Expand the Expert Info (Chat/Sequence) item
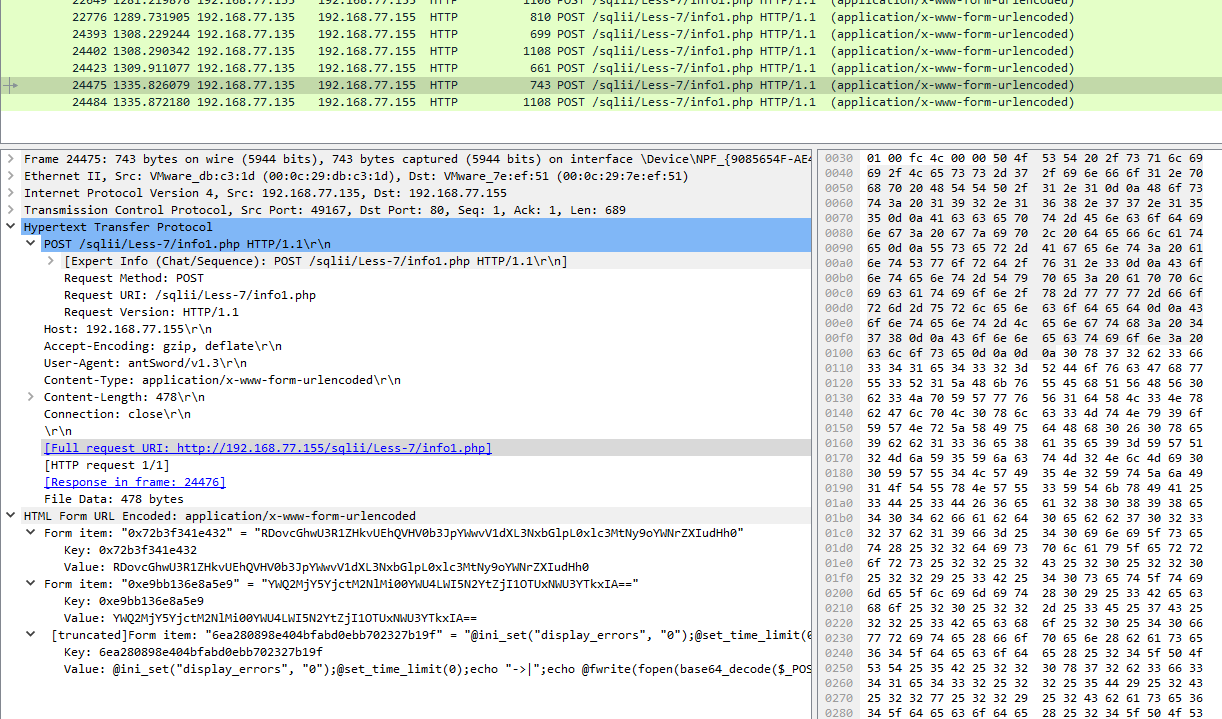Screen dimensions: 1222x719 point(51,261)
